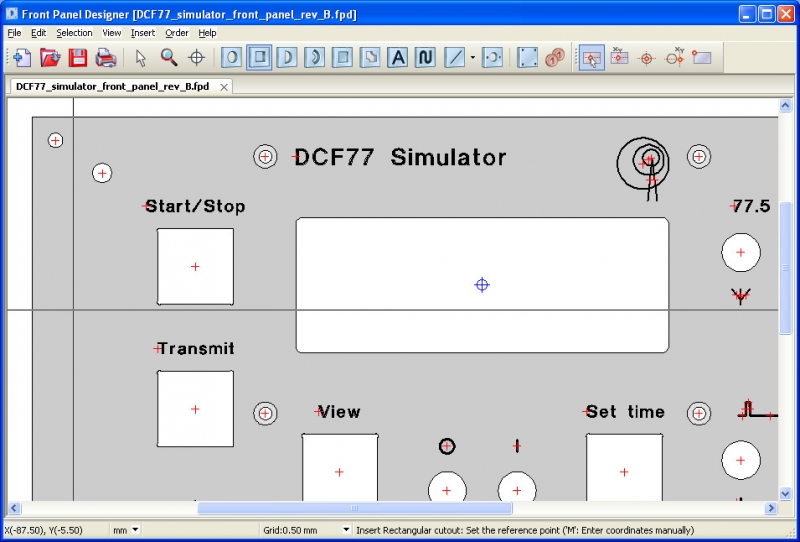
Task: Select the HPGL engraving tool
Action: [425, 57]
